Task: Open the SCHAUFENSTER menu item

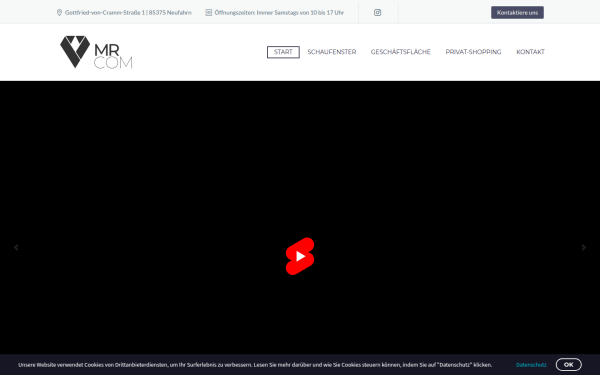Action: (x=332, y=52)
